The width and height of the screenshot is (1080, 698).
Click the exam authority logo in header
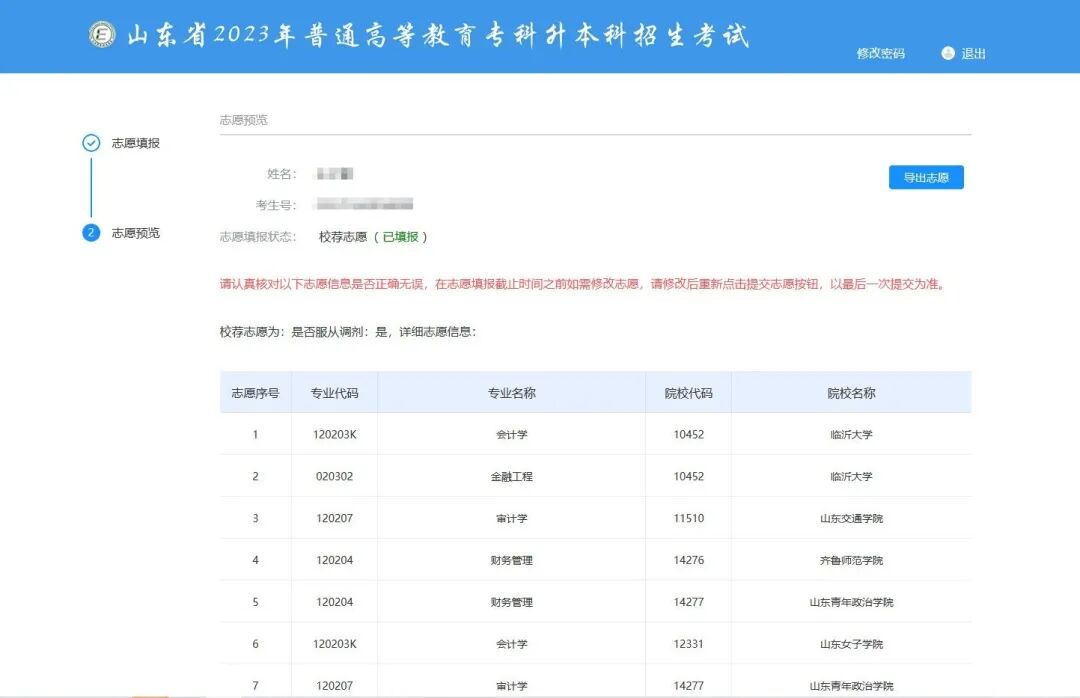(x=103, y=34)
